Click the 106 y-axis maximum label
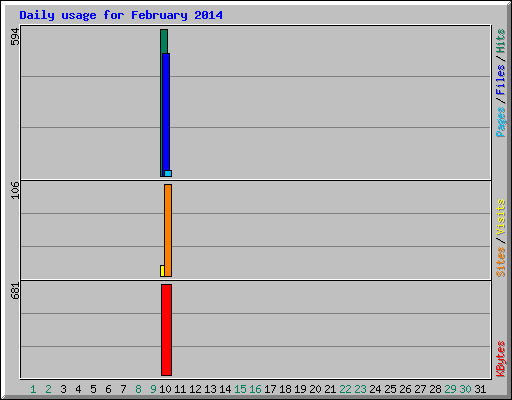512x400 pixels. pos(15,190)
